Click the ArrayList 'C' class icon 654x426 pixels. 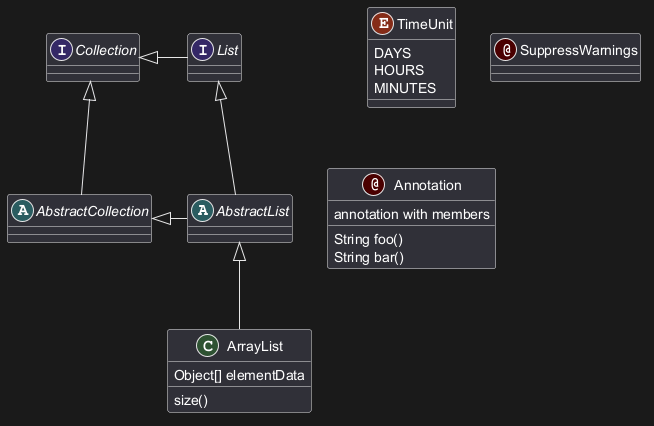point(207,346)
